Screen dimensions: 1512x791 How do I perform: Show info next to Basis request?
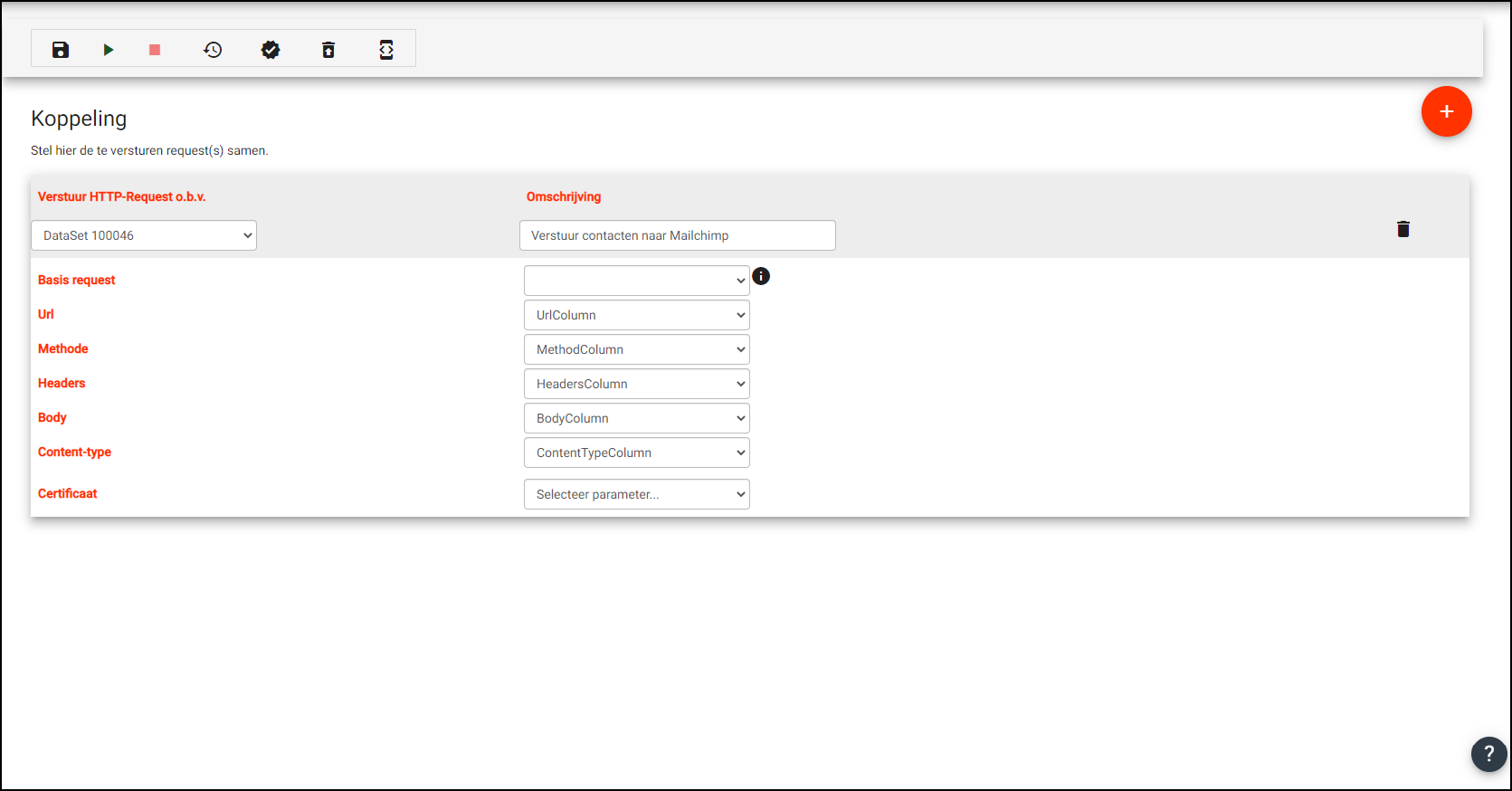(x=761, y=276)
